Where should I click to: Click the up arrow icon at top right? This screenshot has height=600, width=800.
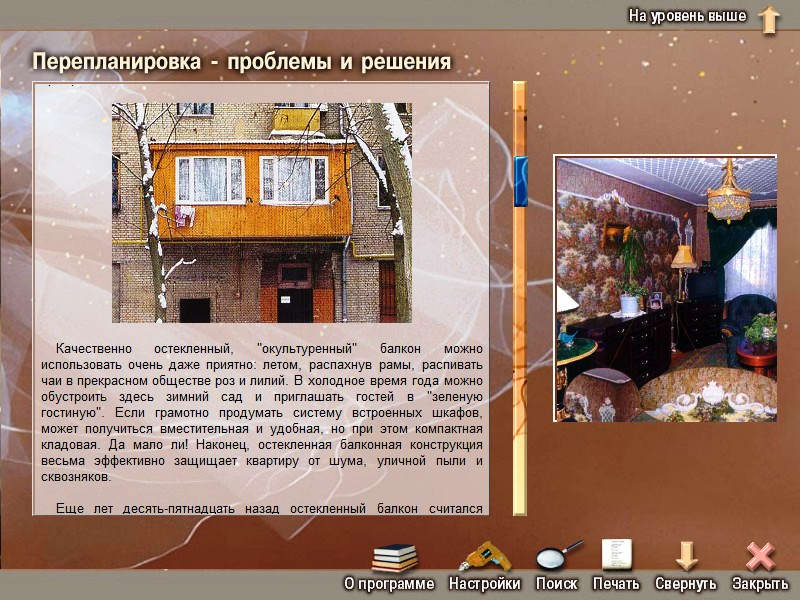point(768,20)
